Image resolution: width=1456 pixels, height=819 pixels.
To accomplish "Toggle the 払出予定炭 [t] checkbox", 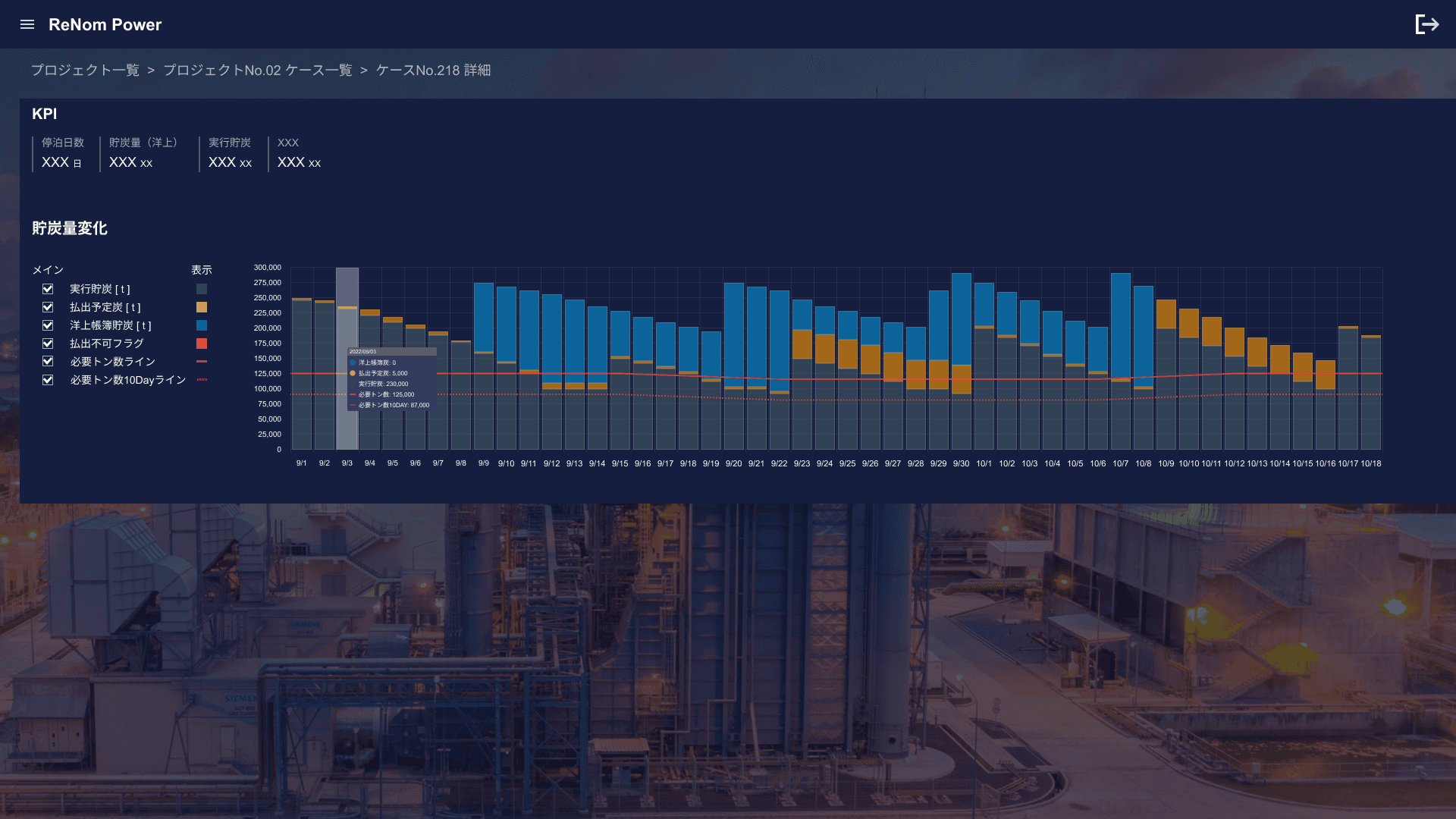I will 48,307.
